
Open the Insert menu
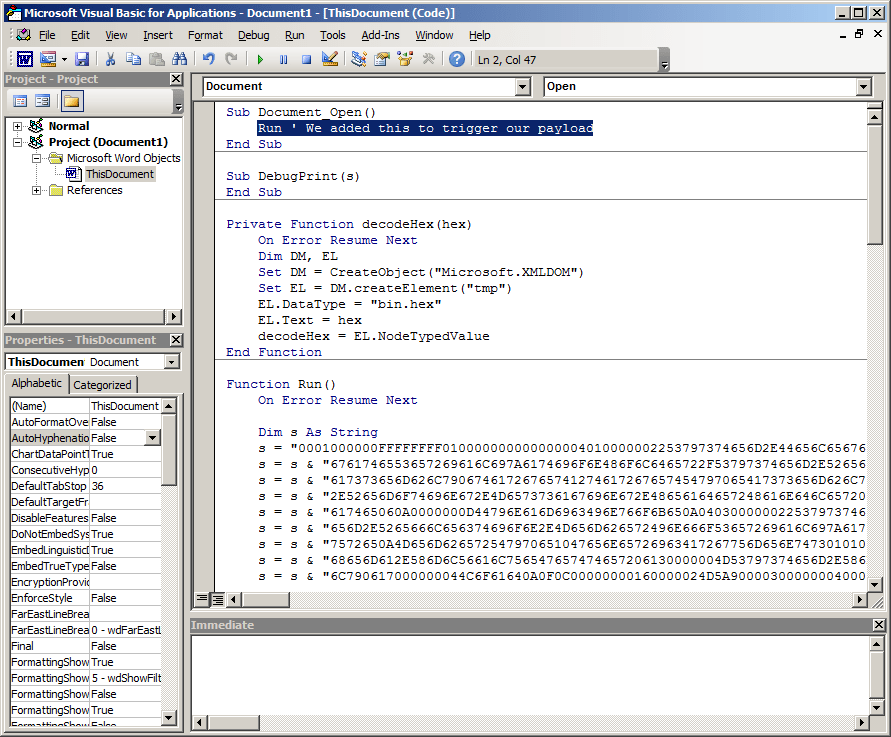pos(158,35)
